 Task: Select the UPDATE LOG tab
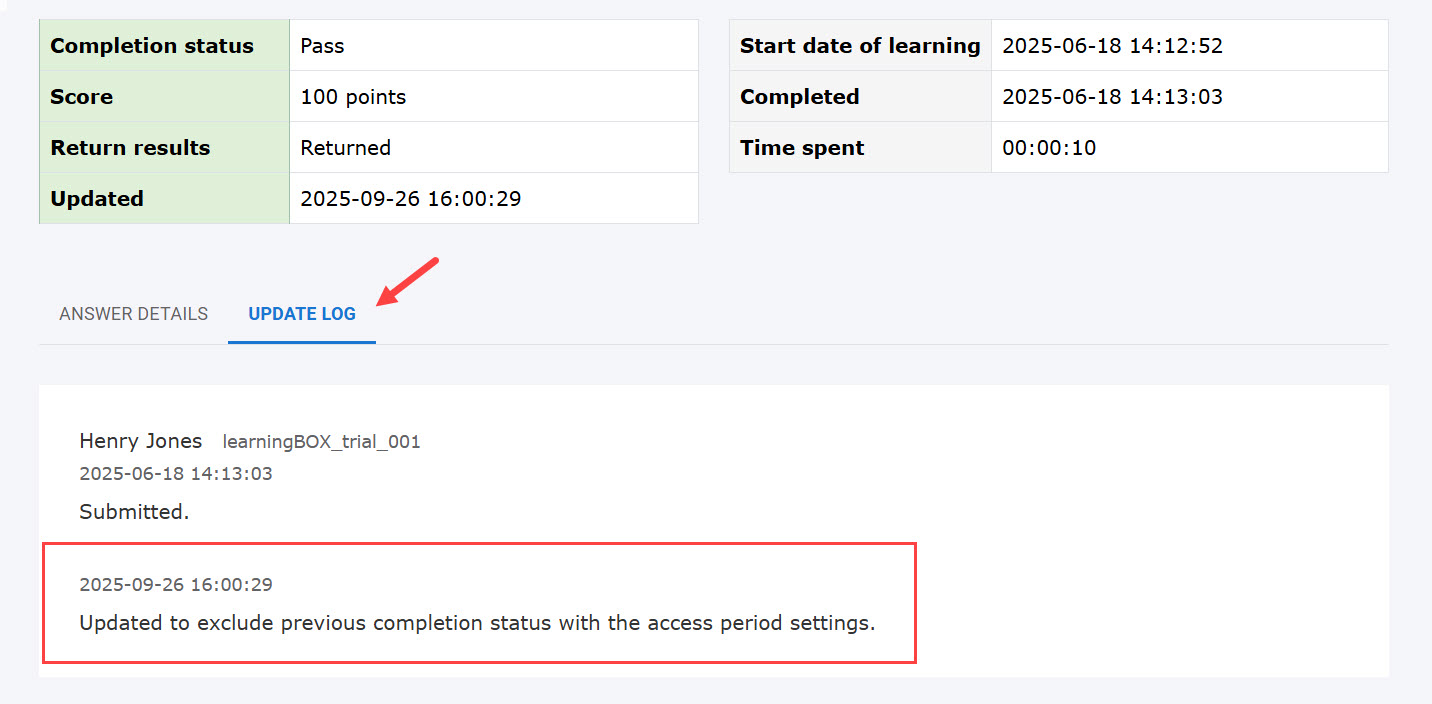click(x=301, y=314)
